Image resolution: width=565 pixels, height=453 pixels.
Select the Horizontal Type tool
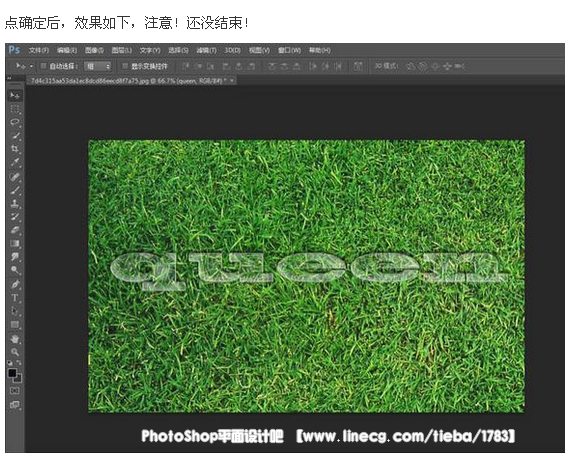point(15,298)
